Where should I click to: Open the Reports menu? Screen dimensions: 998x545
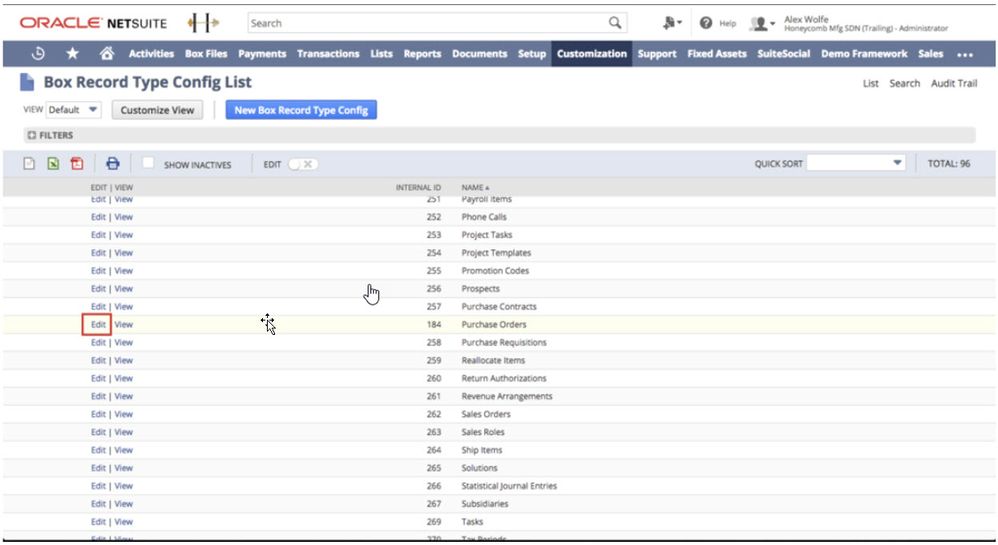(x=423, y=54)
